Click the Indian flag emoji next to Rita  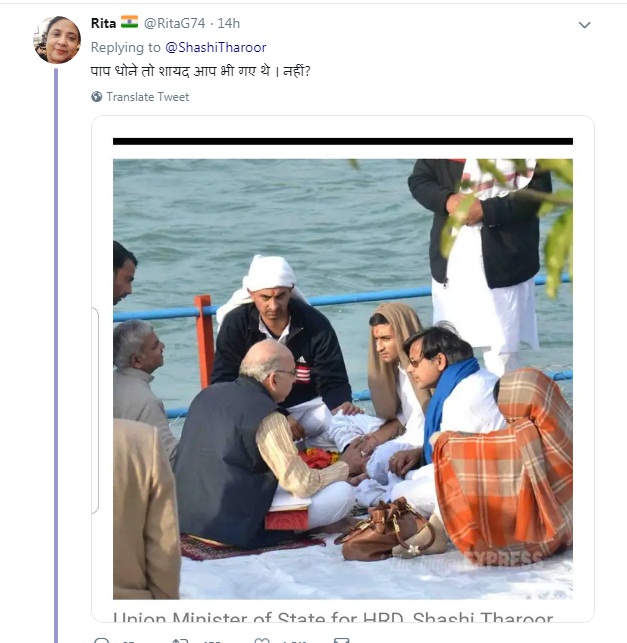pos(129,22)
